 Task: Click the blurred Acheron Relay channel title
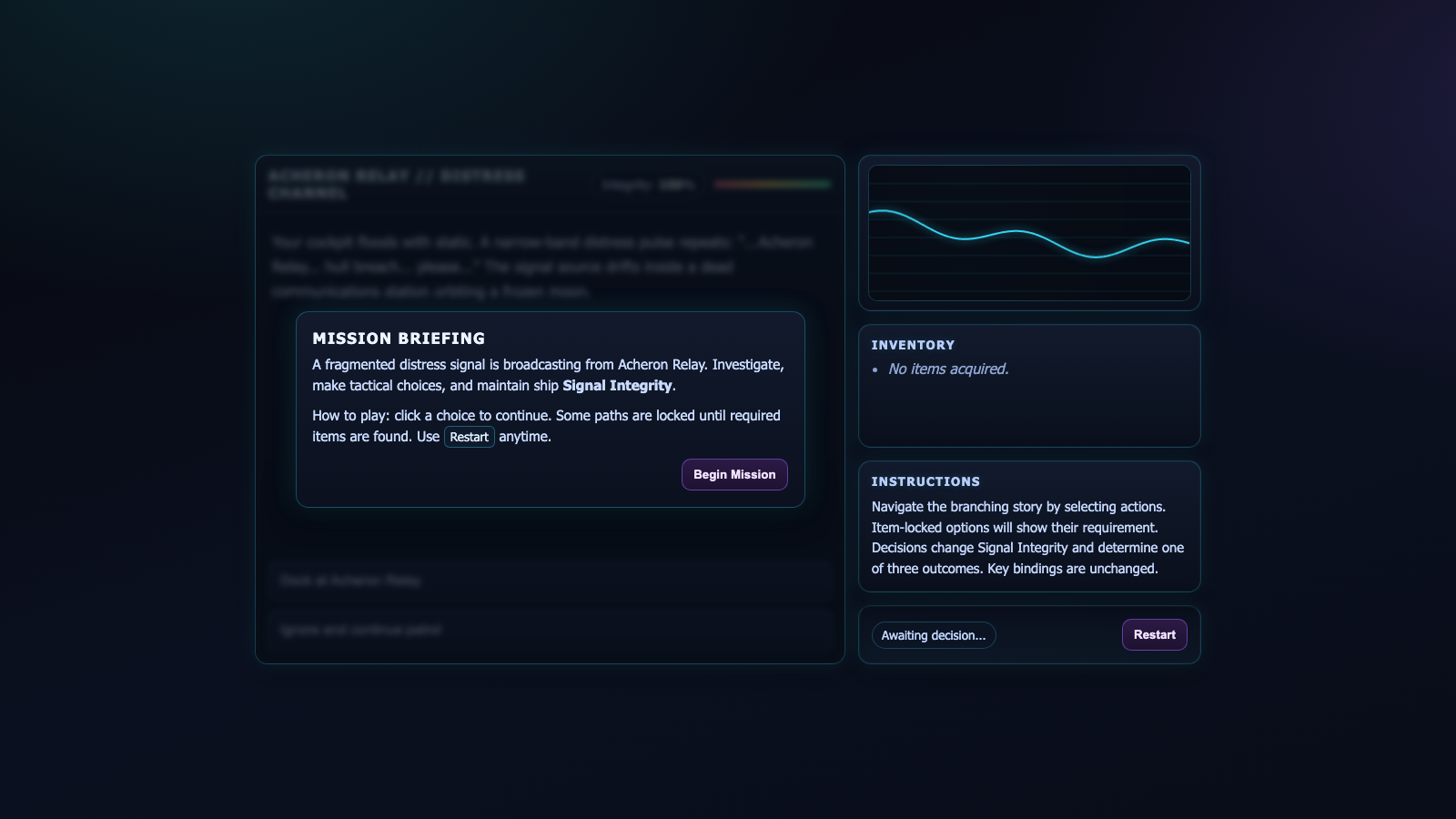(397, 184)
